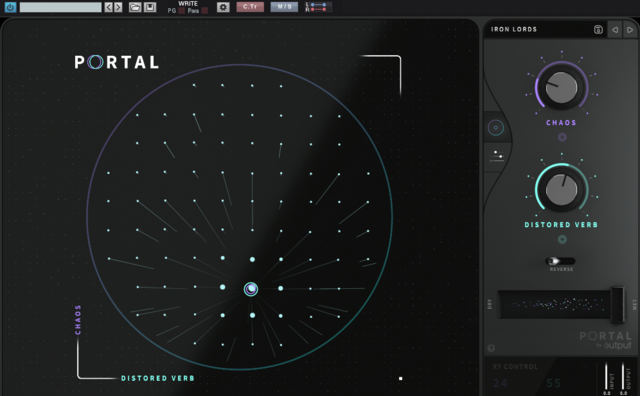This screenshot has width=640, height=396.
Task: Adjust the CHAOS knob
Action: tap(562, 87)
